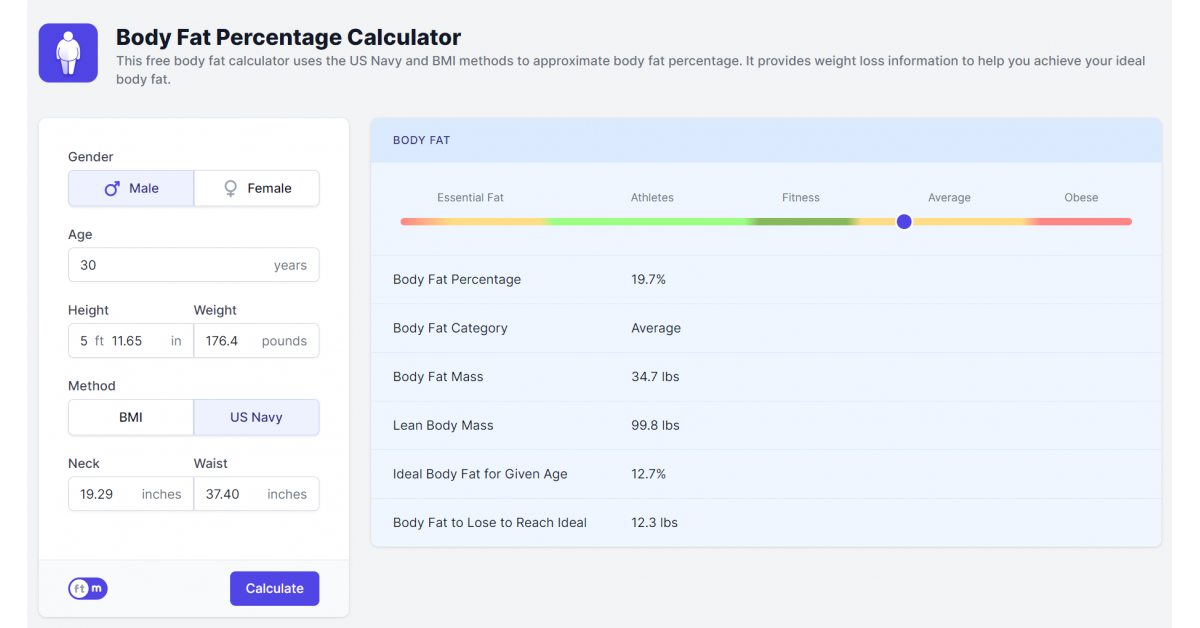The width and height of the screenshot is (1200, 628).
Task: Click the Age input field
Action: 170,266
